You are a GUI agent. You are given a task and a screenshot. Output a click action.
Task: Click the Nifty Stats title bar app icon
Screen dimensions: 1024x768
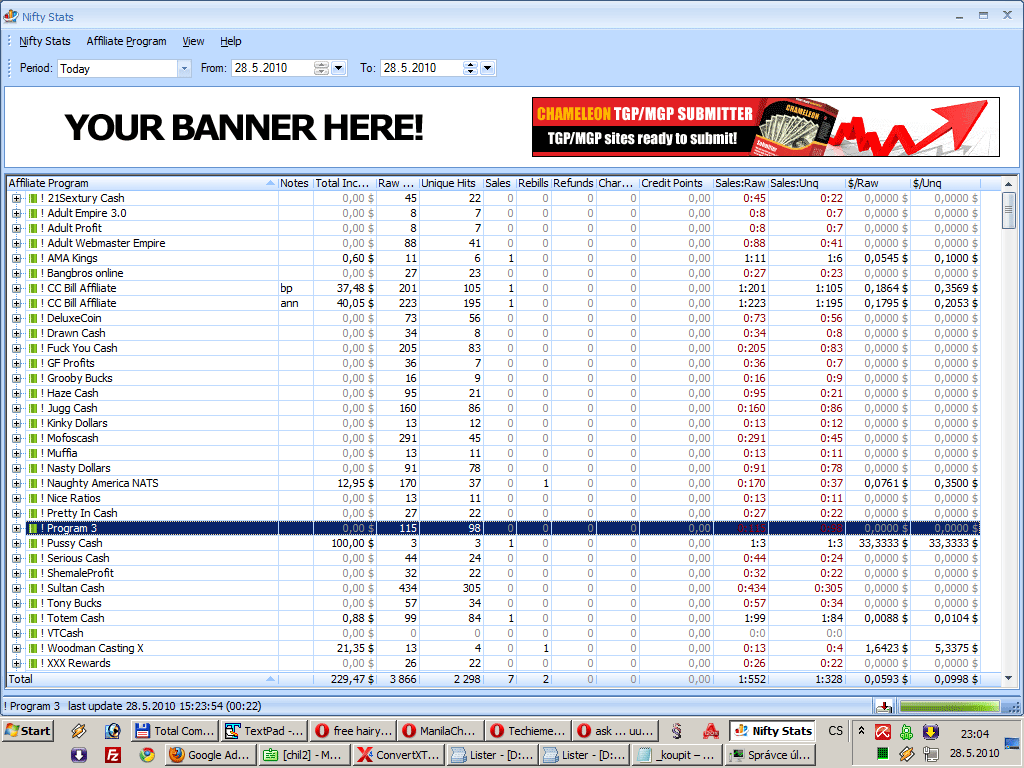pos(10,16)
